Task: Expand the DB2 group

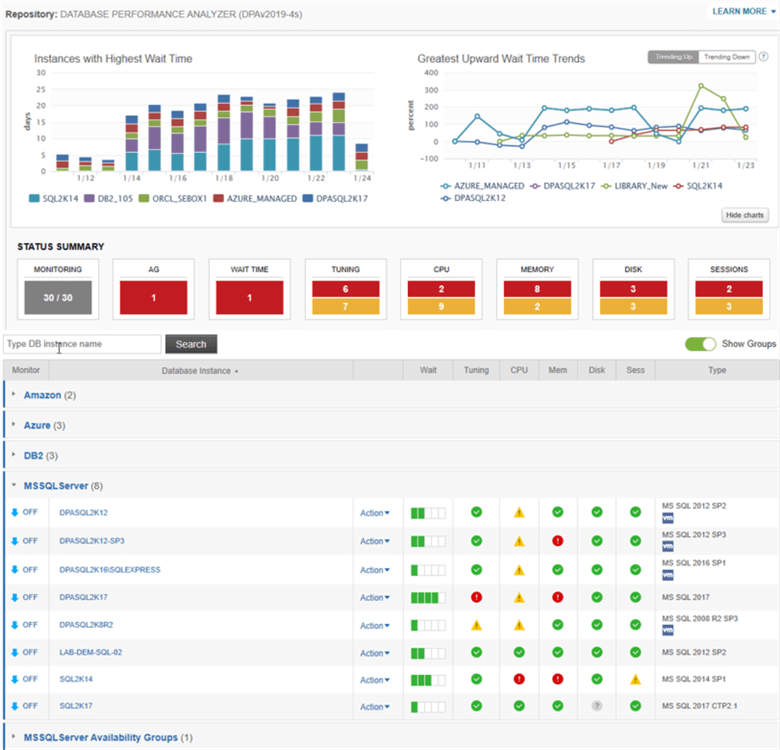Action: 13,455
